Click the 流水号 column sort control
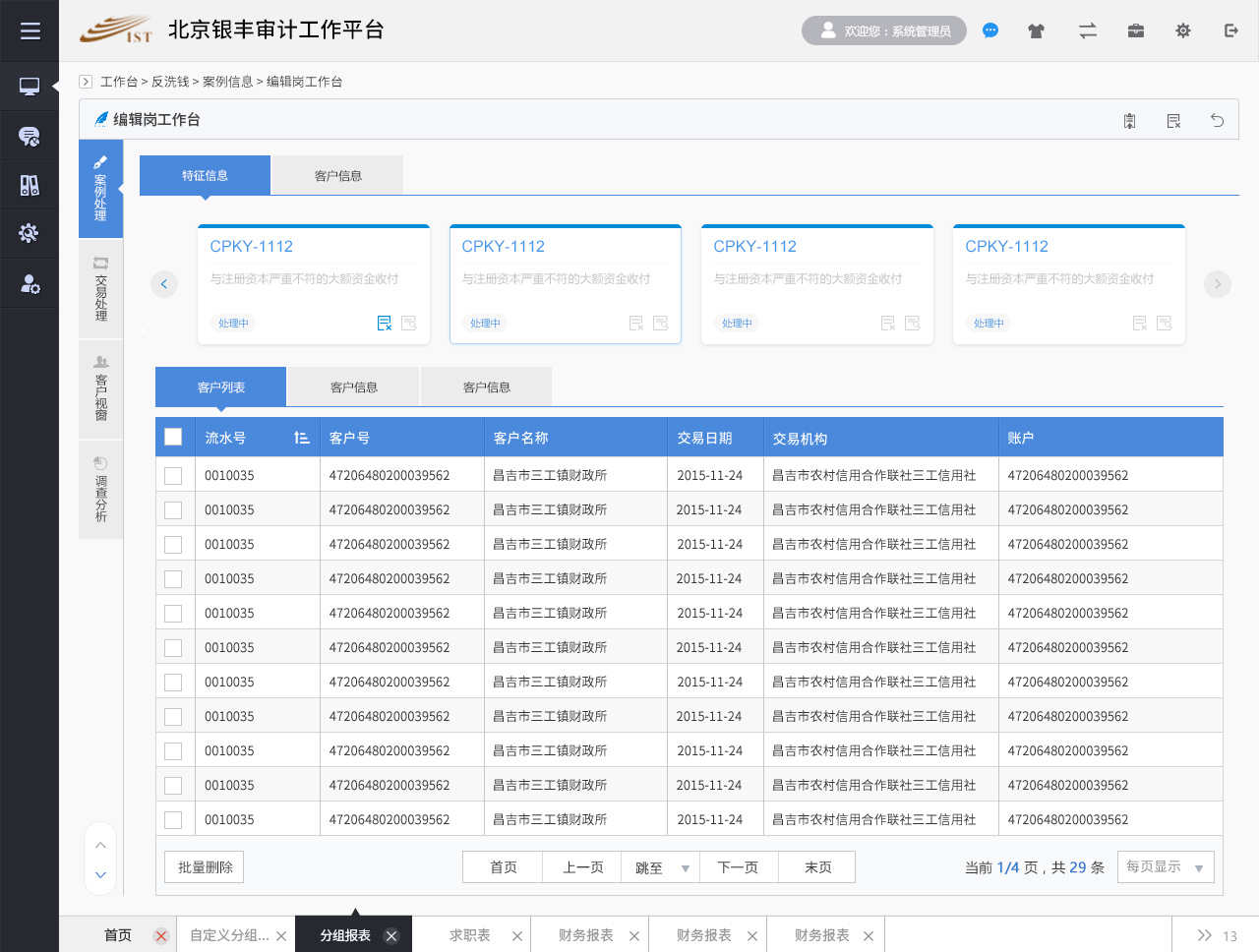Image resolution: width=1259 pixels, height=952 pixels. click(x=301, y=436)
